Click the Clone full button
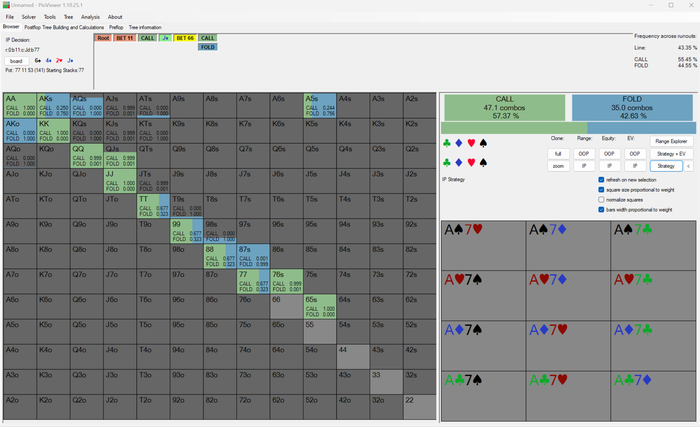This screenshot has width=700, height=427. click(x=558, y=154)
